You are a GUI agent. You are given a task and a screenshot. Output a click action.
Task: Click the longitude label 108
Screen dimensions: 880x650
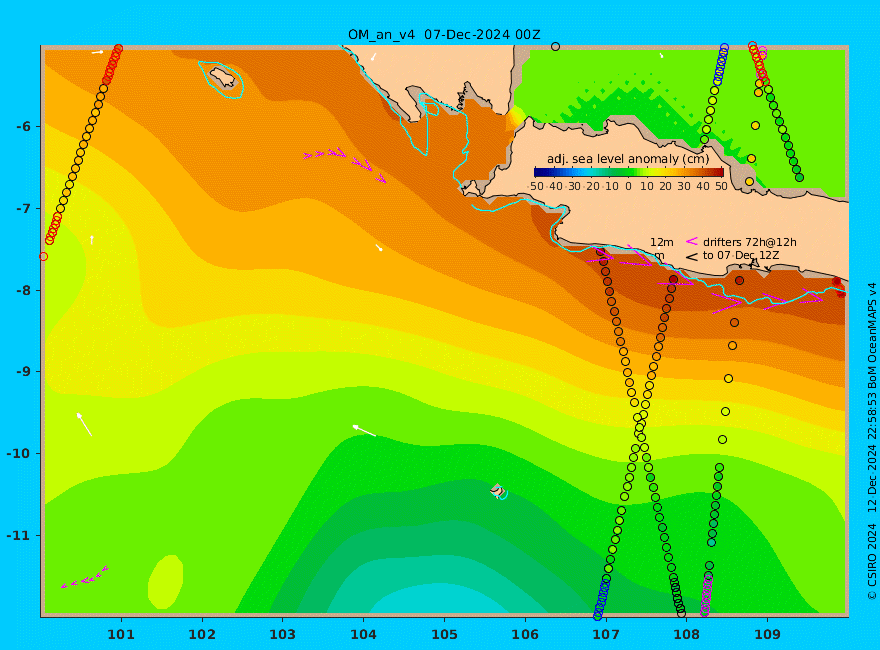687,634
